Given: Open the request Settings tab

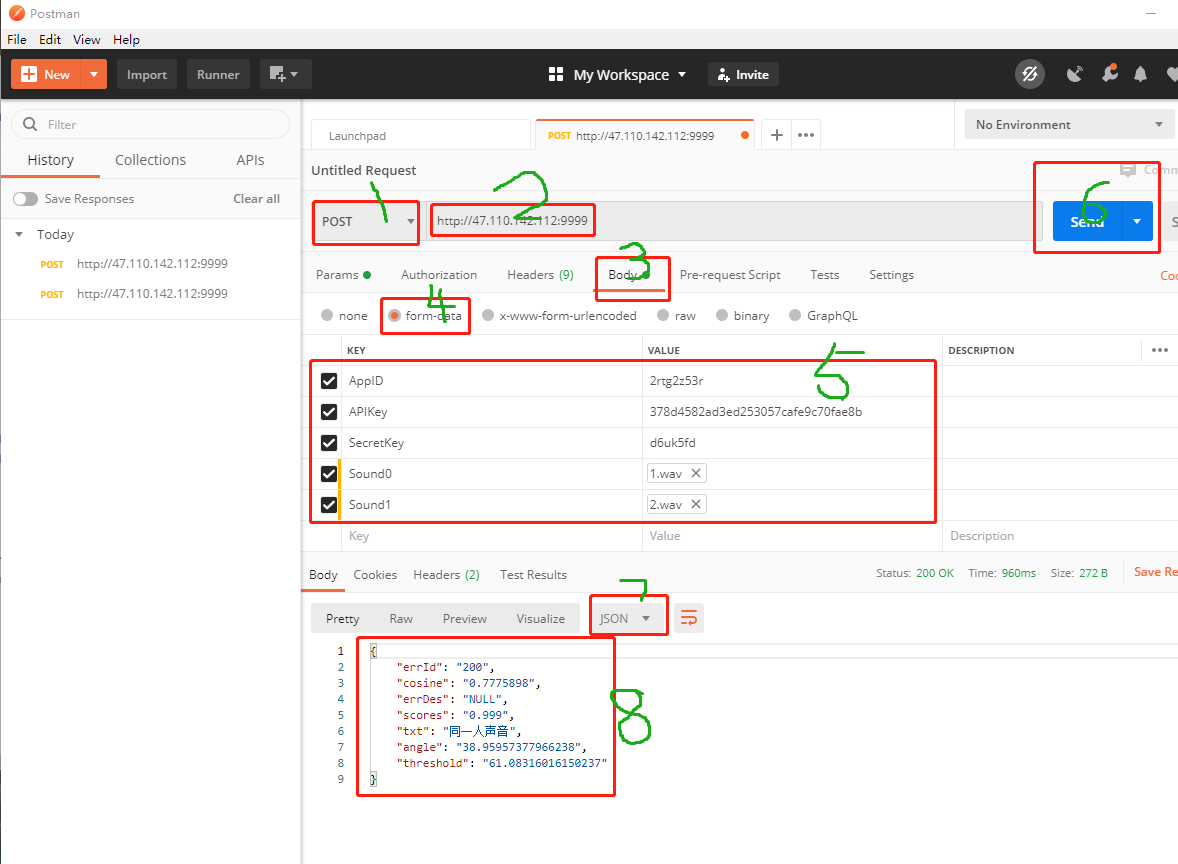Looking at the screenshot, I should (891, 275).
